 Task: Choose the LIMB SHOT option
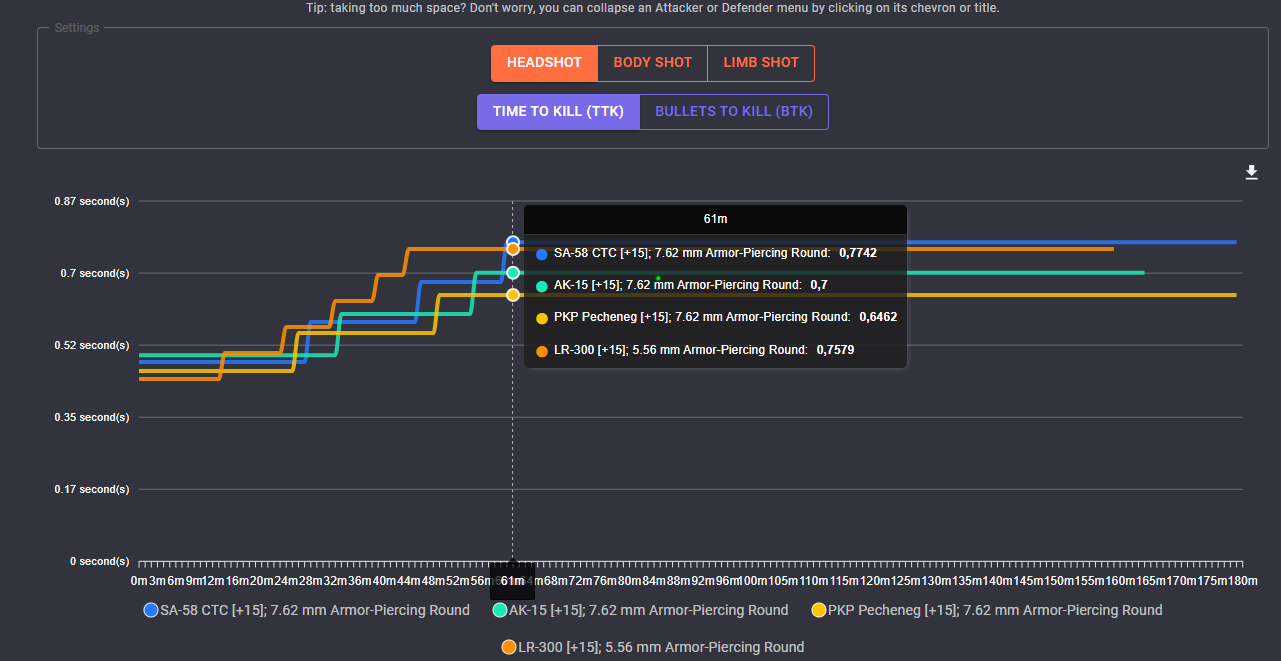[x=761, y=63]
